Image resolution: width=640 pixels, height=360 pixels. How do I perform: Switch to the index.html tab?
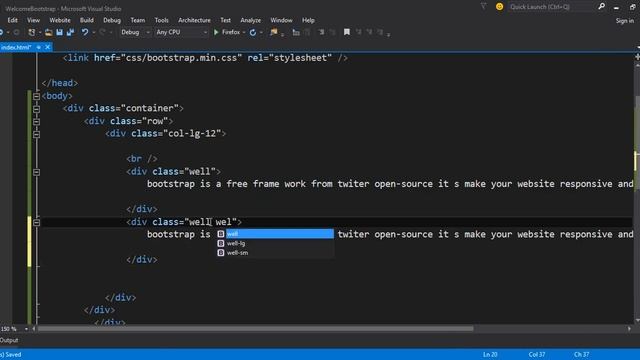point(16,47)
